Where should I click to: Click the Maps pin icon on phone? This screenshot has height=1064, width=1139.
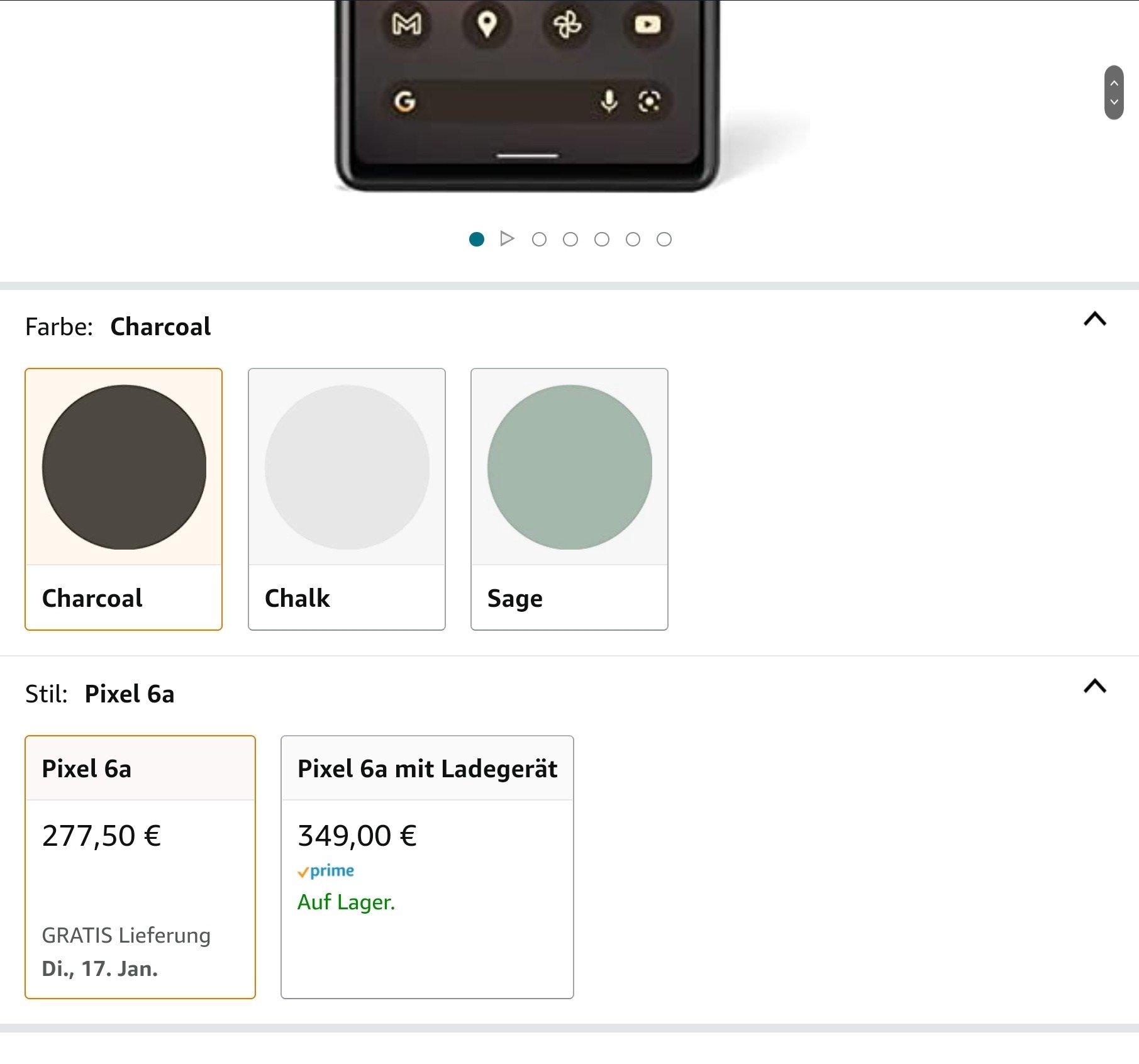coord(487,25)
